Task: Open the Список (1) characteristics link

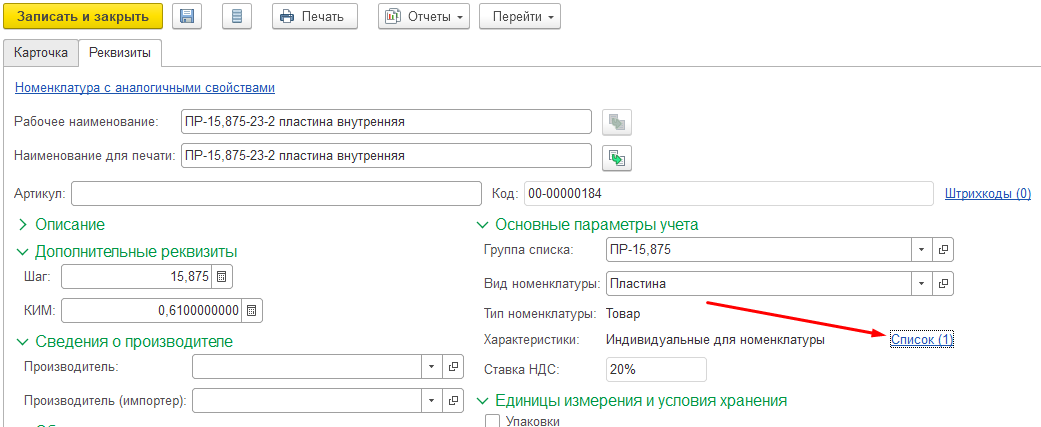Action: [x=922, y=339]
